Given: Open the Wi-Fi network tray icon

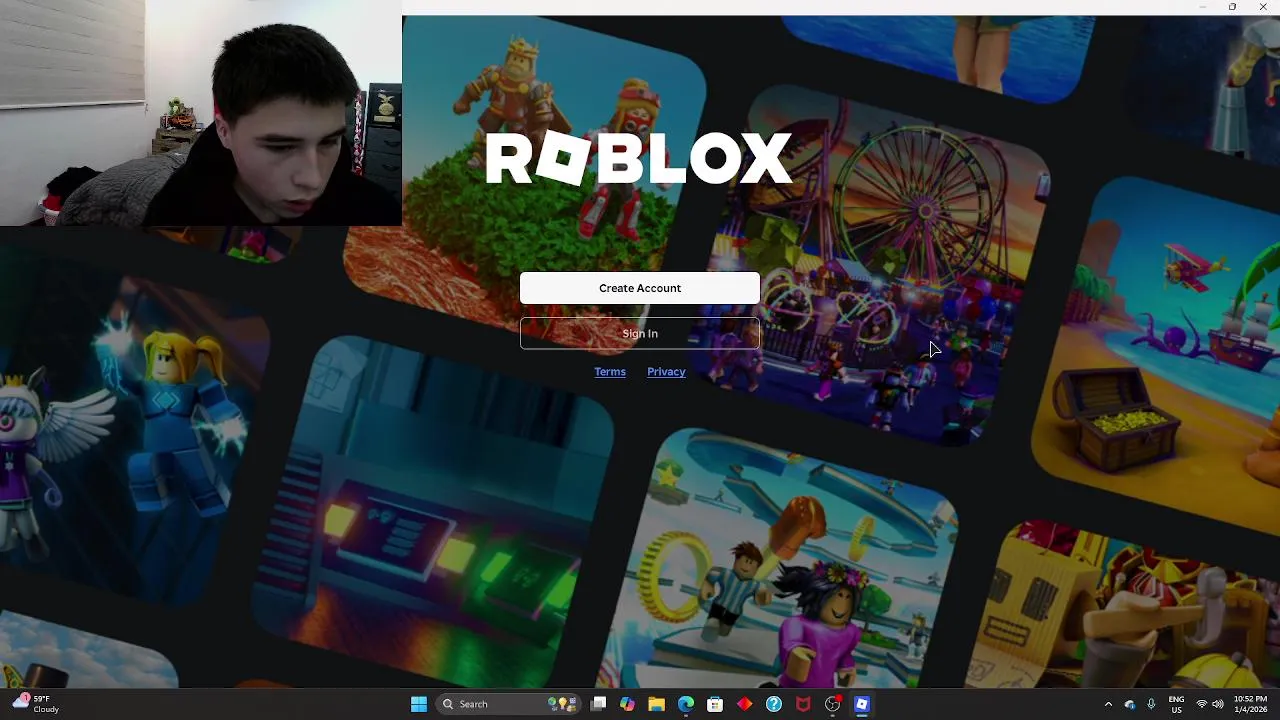Looking at the screenshot, I should click(x=1202, y=704).
